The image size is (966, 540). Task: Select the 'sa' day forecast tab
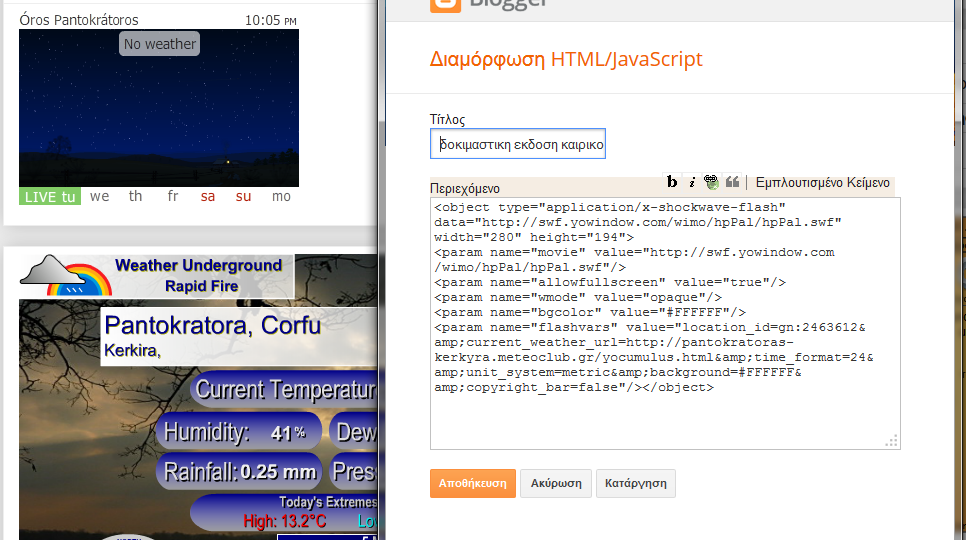pos(208,197)
